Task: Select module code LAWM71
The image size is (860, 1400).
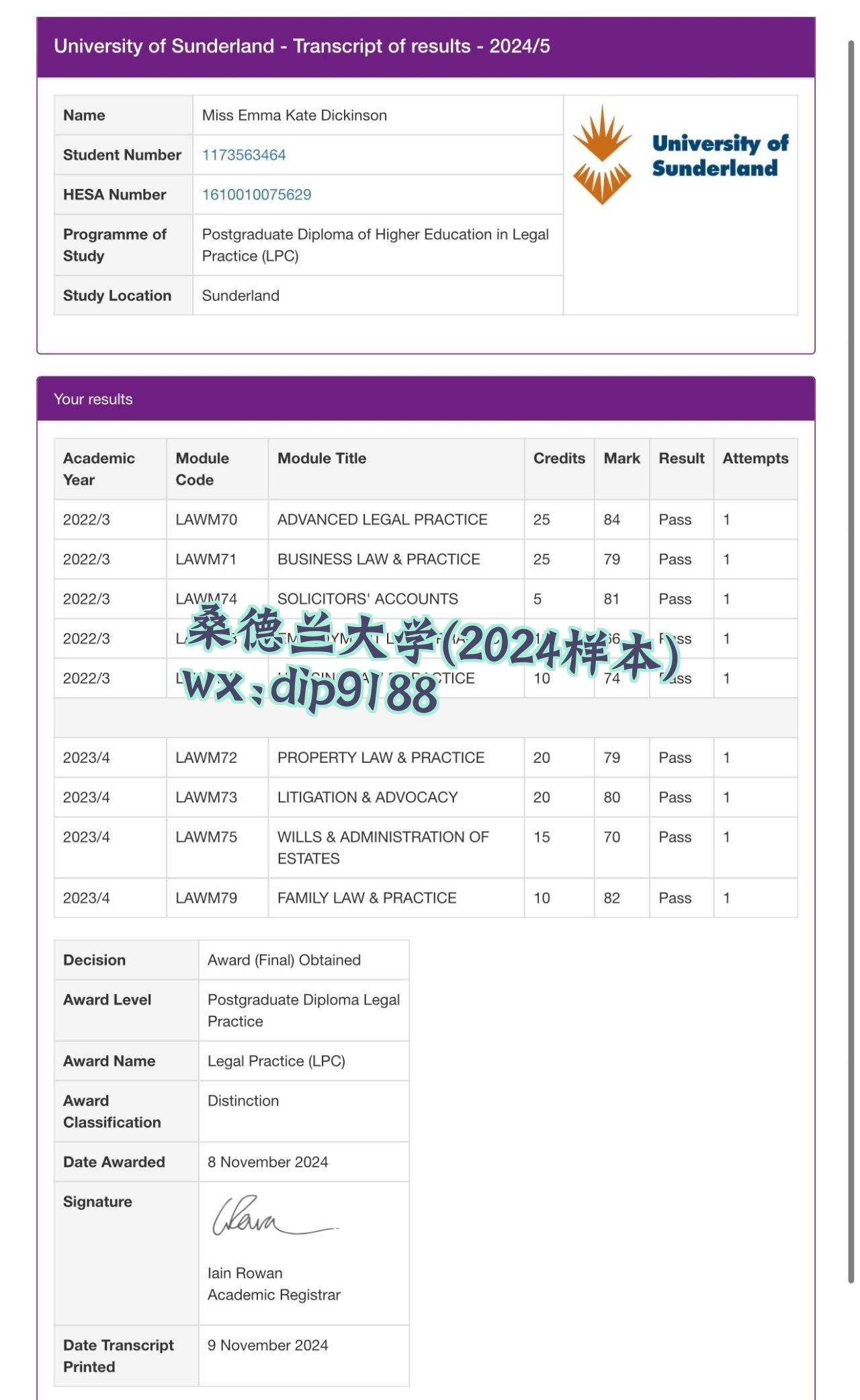Action: tap(206, 559)
